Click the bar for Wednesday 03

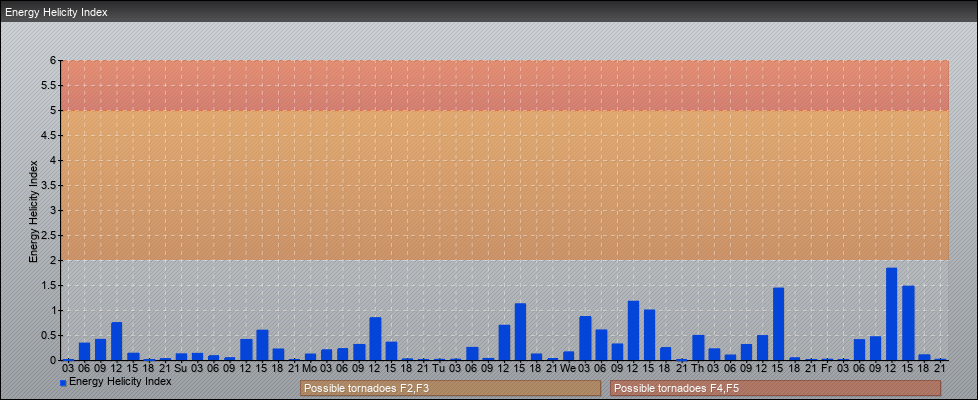(x=585, y=338)
